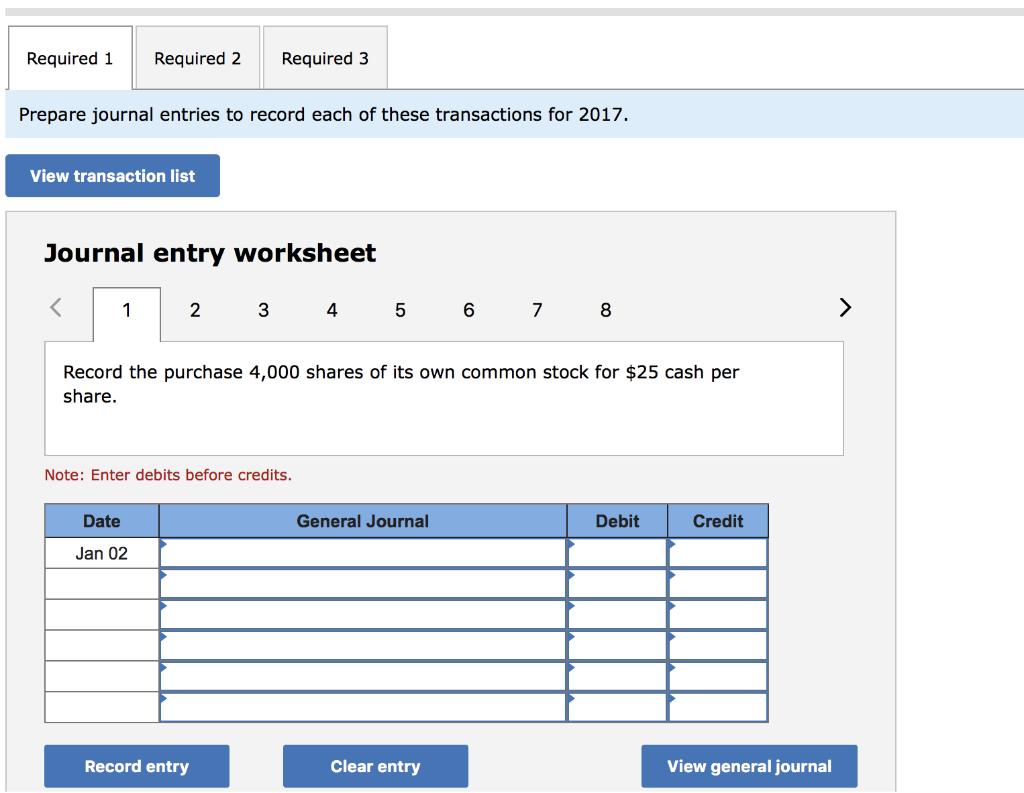1024x793 pixels.
Task: Select journal entry tab 5
Action: coord(400,310)
